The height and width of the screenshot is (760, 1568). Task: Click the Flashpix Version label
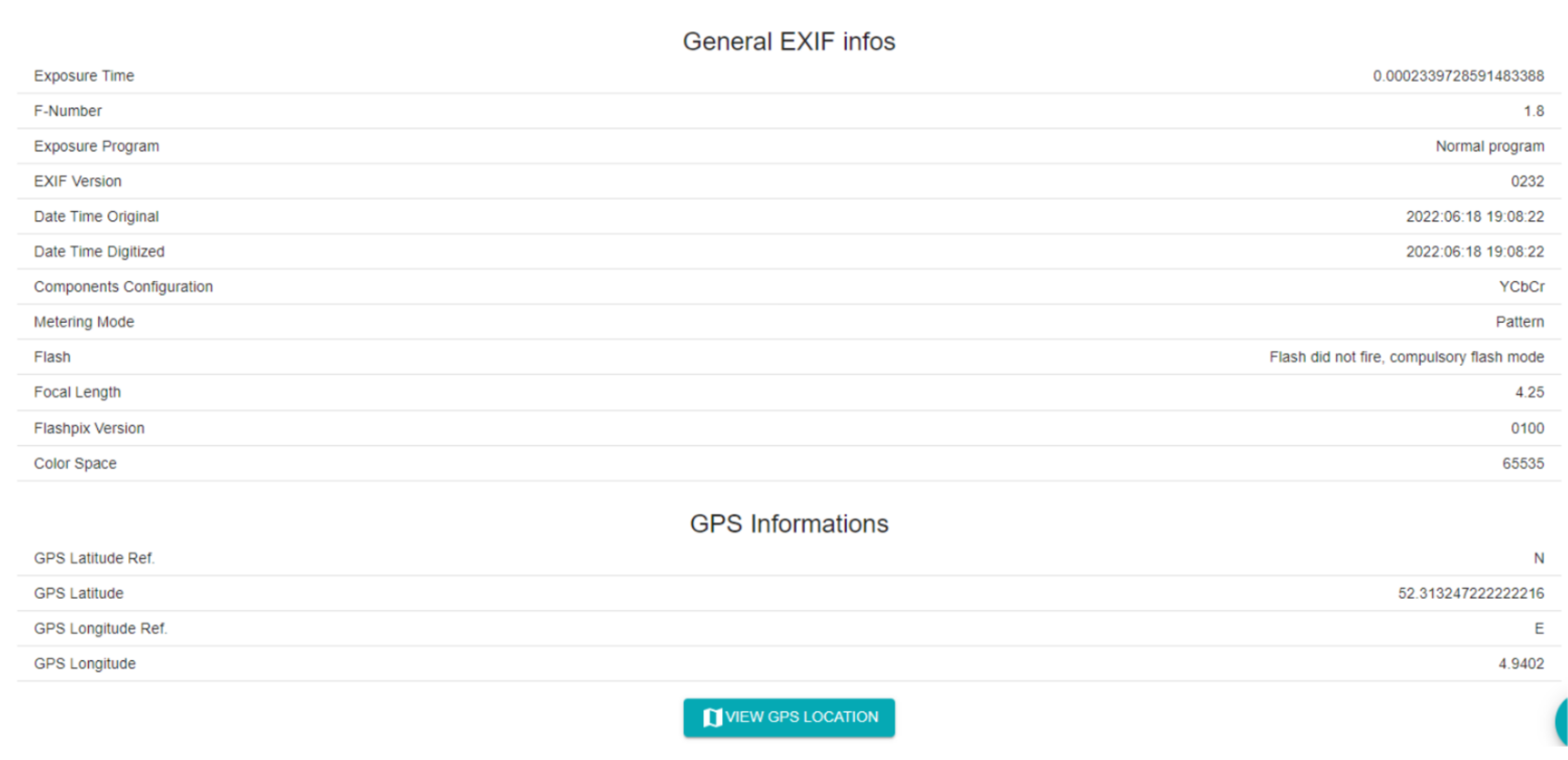[89, 428]
